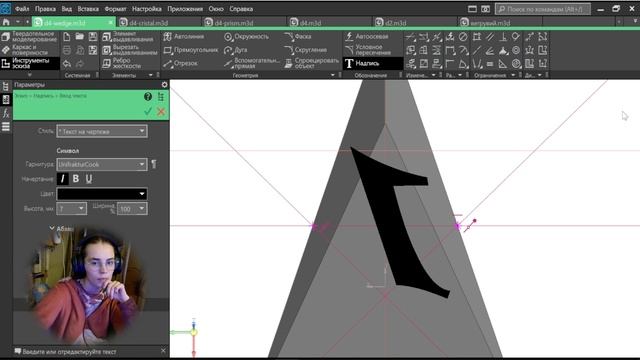The width and height of the screenshot is (640, 360).
Task: Switch to the d2.m3d tab
Action: pyautogui.click(x=414, y=23)
